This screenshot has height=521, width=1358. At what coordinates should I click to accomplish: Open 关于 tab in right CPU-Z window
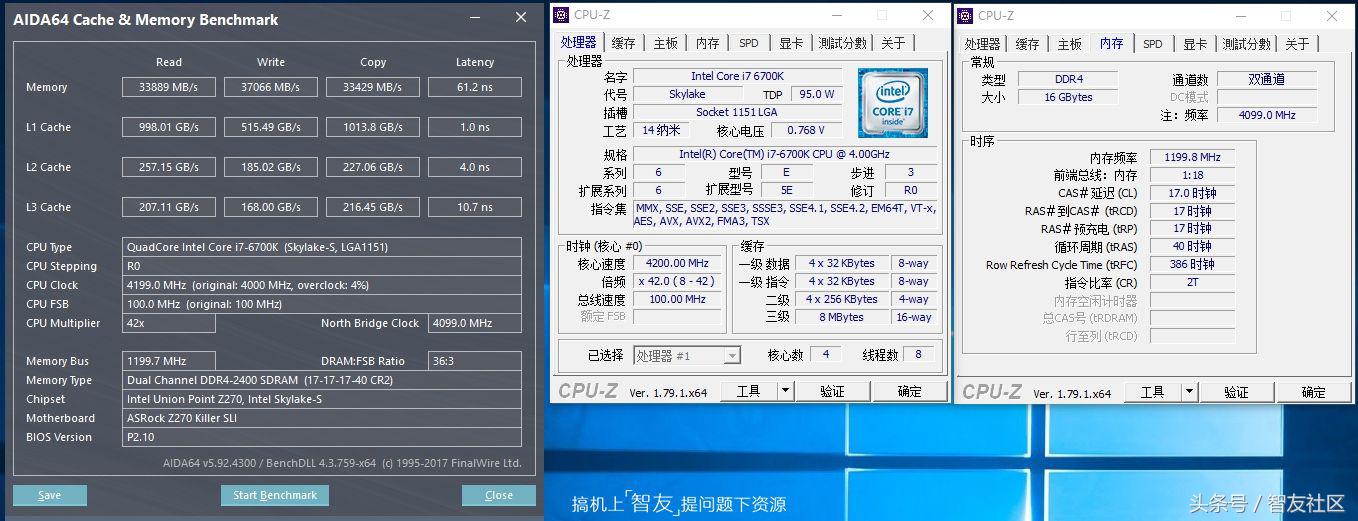click(x=1297, y=44)
